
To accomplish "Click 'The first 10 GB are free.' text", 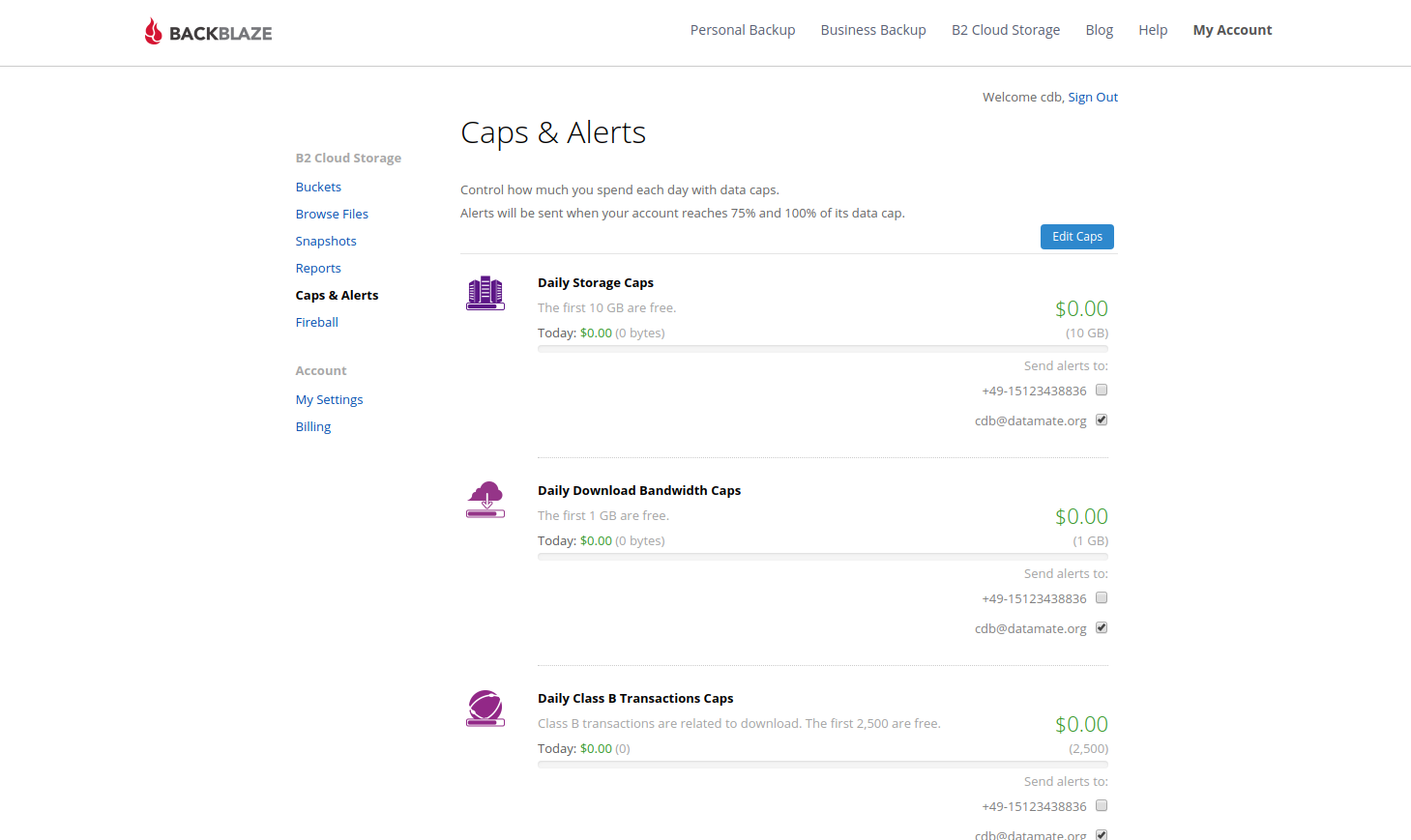I will pyautogui.click(x=607, y=307).
